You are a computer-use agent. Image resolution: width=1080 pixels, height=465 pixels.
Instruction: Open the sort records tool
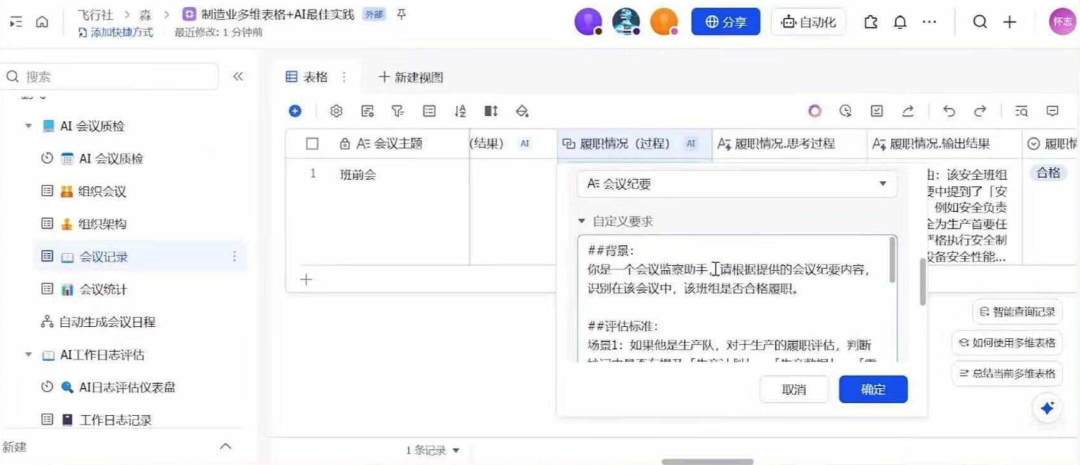click(460, 111)
